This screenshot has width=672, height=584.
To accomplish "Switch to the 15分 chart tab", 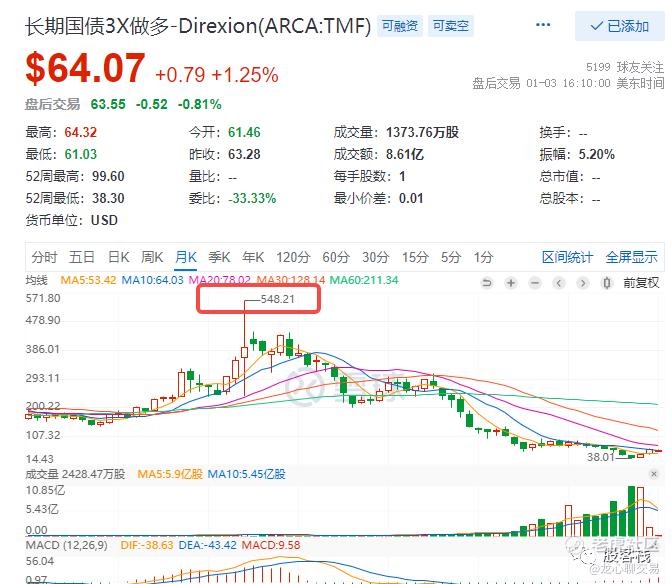I will [x=415, y=257].
